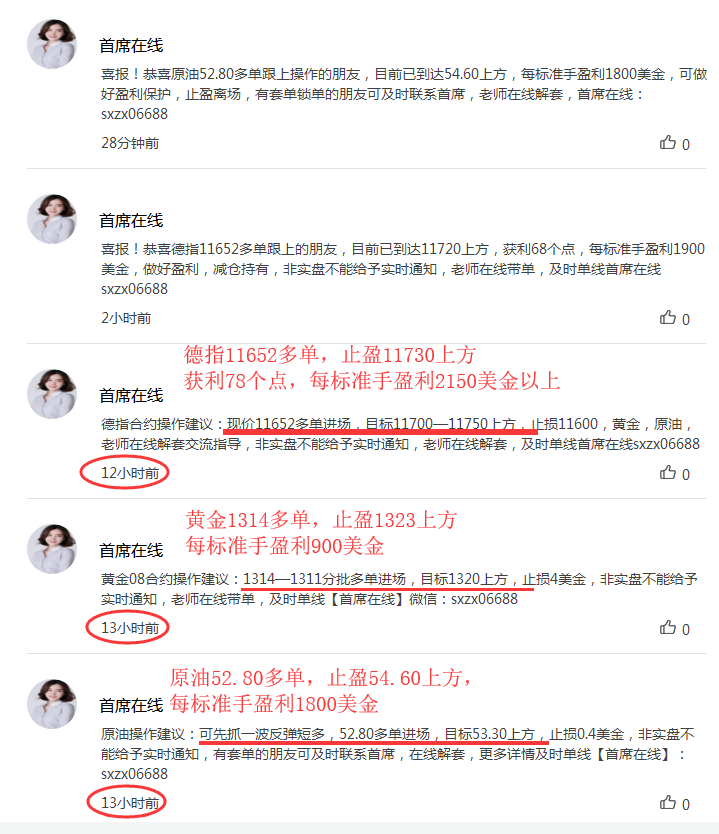Open 首席在线 profile name on 12小时前 post
This screenshot has height=834, width=719.
pyautogui.click(x=131, y=396)
